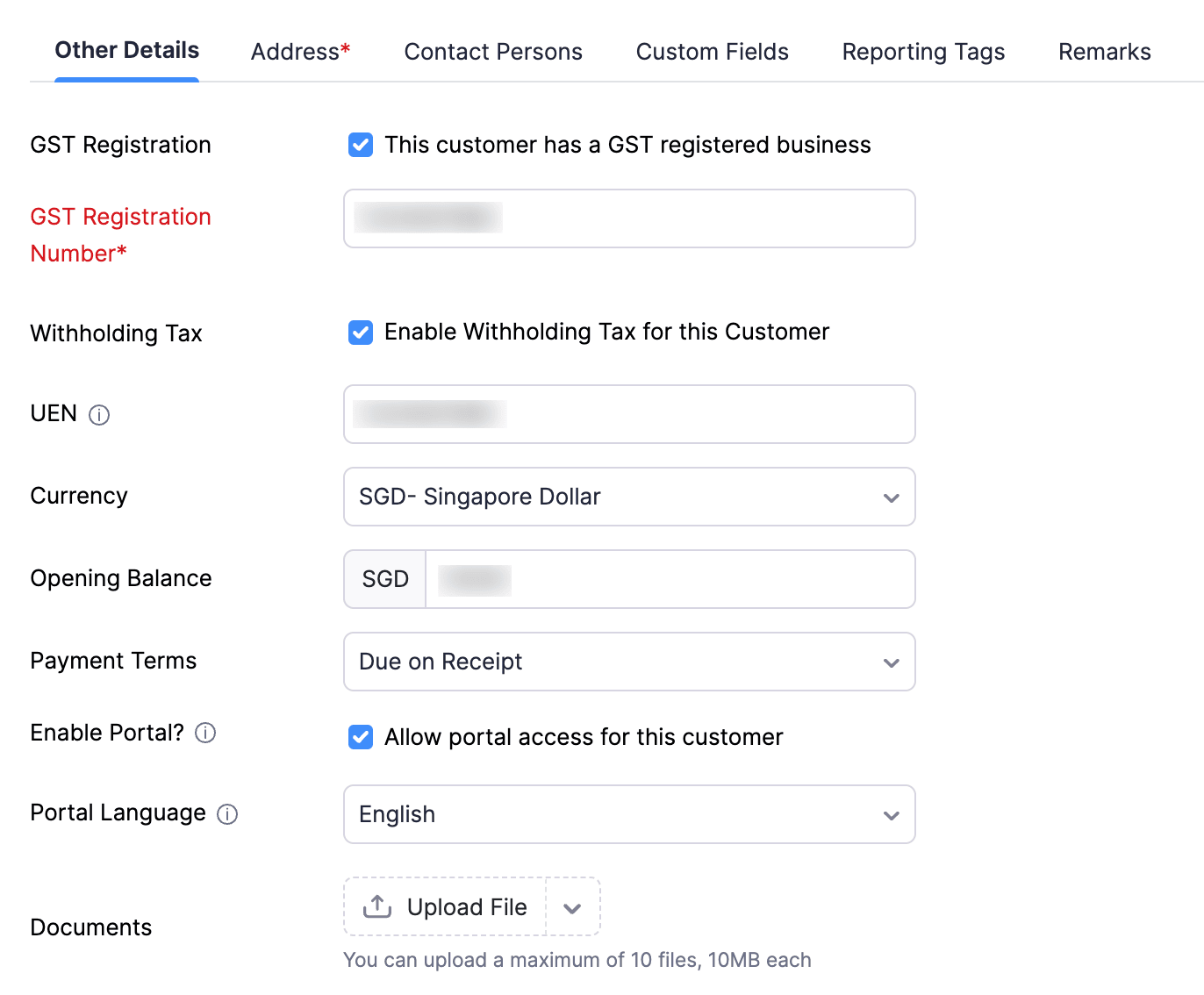This screenshot has height=995, width=1204.
Task: Click the Portal Language info icon
Action: coord(227,814)
